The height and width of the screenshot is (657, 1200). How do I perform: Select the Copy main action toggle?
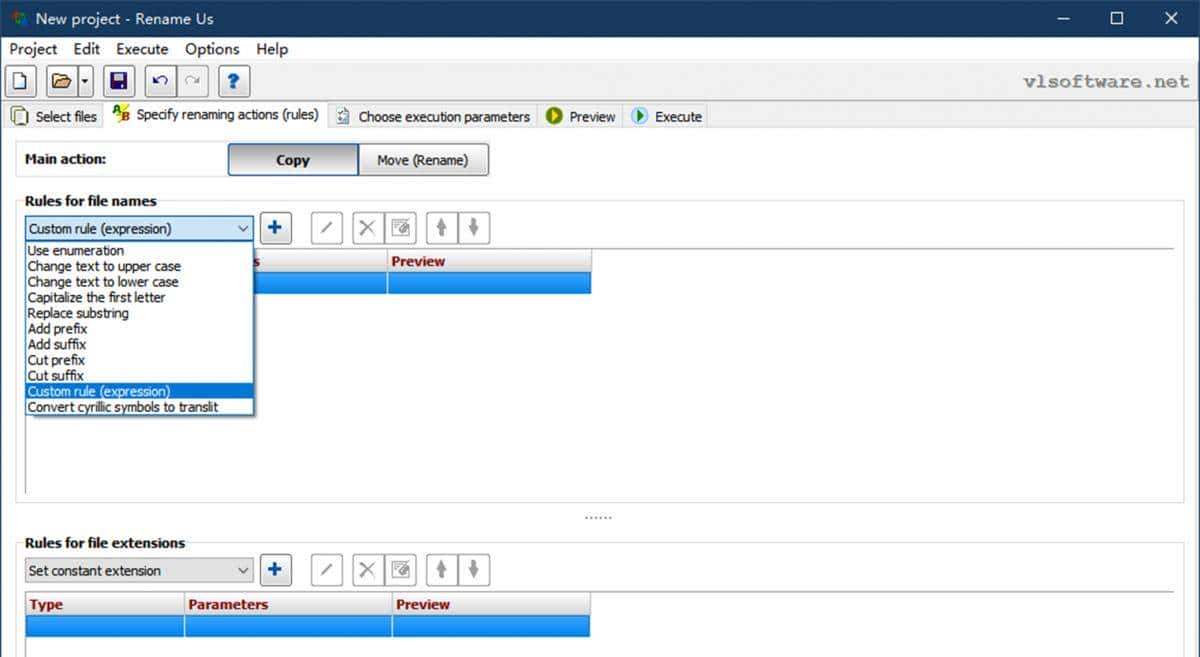pyautogui.click(x=292, y=160)
